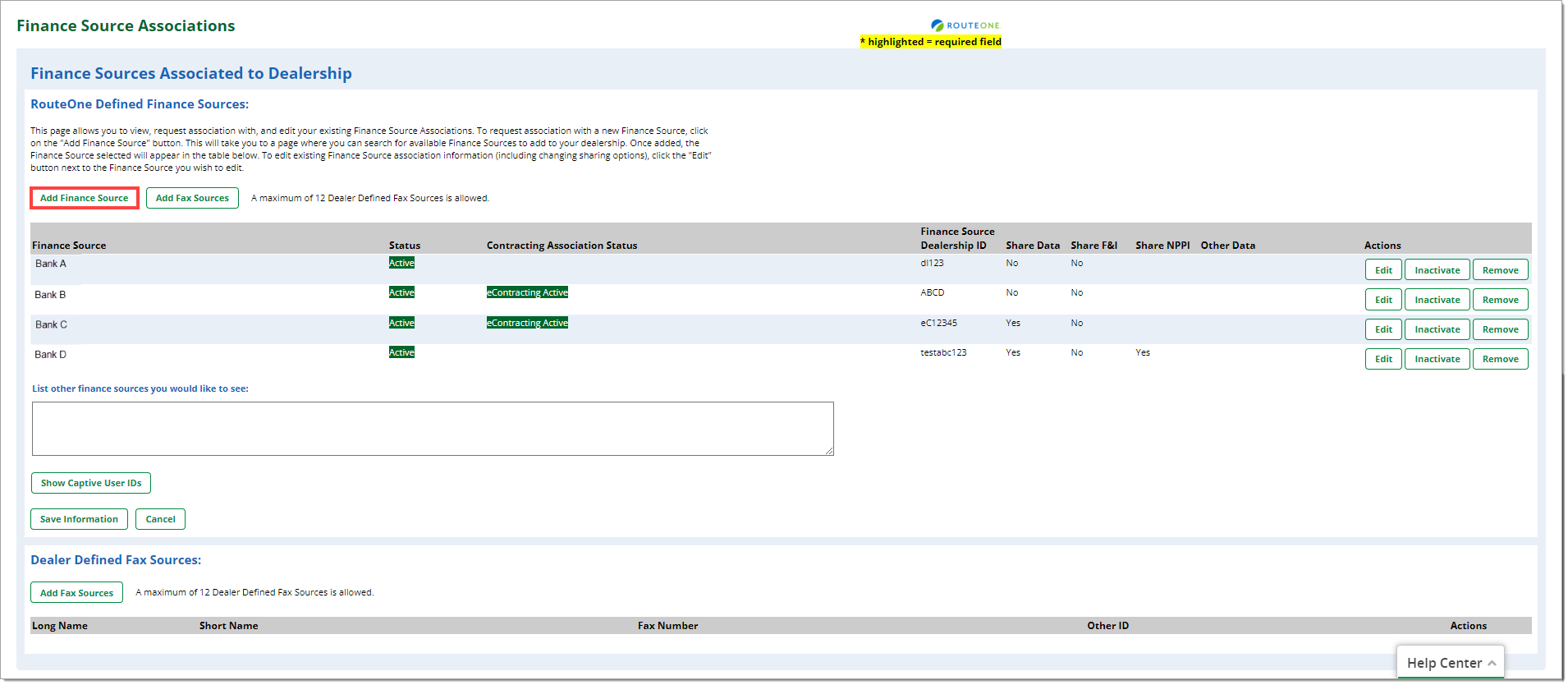1568x685 pixels.
Task: Click the Other ID column header
Action: (1107, 626)
